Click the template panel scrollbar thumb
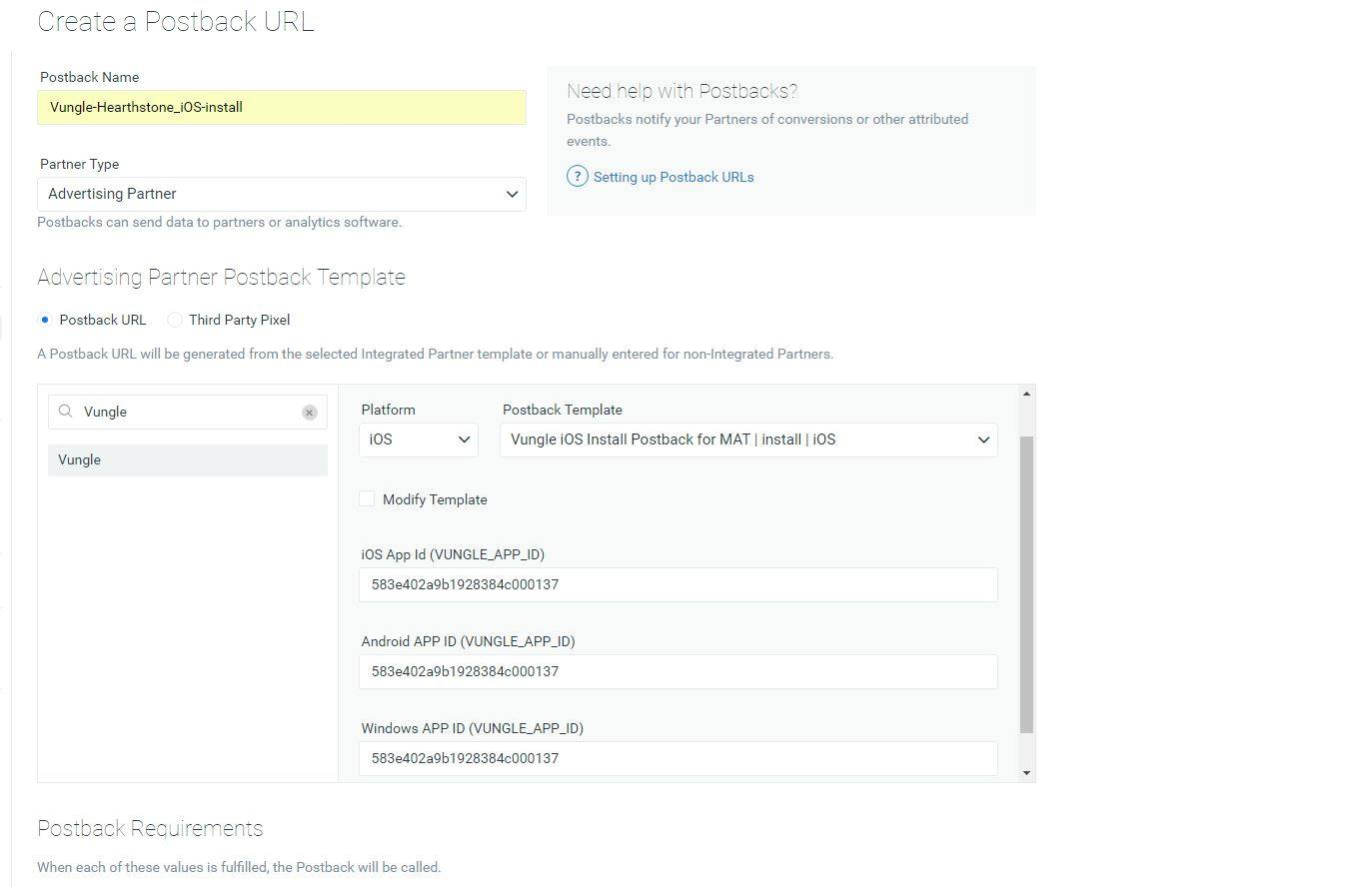This screenshot has width=1372, height=887. pos(1026,584)
